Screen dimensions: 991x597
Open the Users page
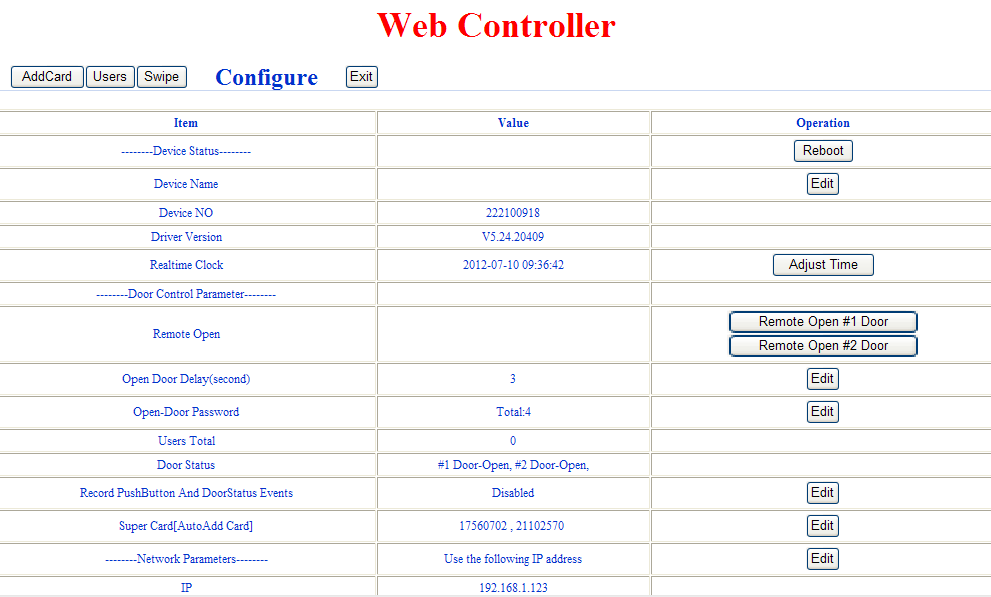click(x=110, y=76)
